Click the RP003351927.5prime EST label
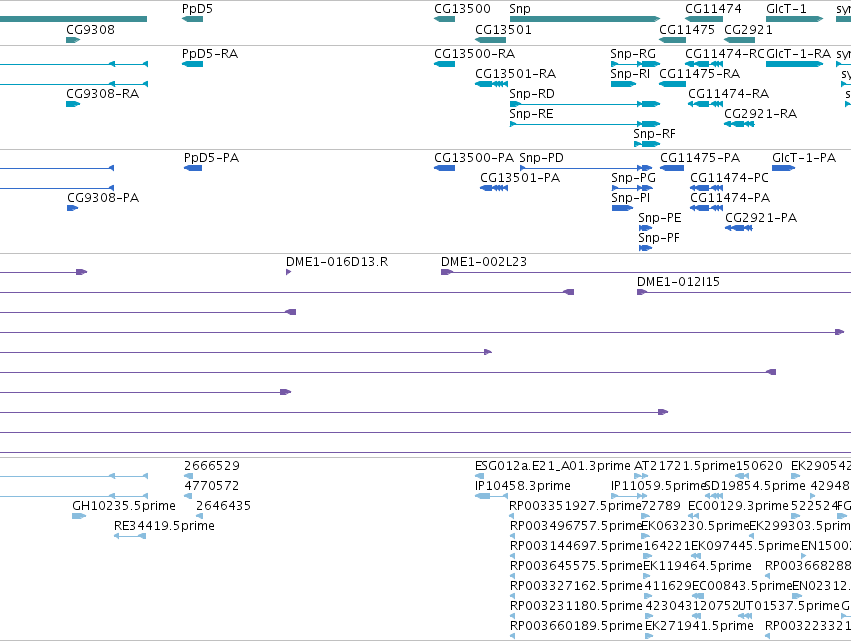851x641 pixels. tap(576, 506)
